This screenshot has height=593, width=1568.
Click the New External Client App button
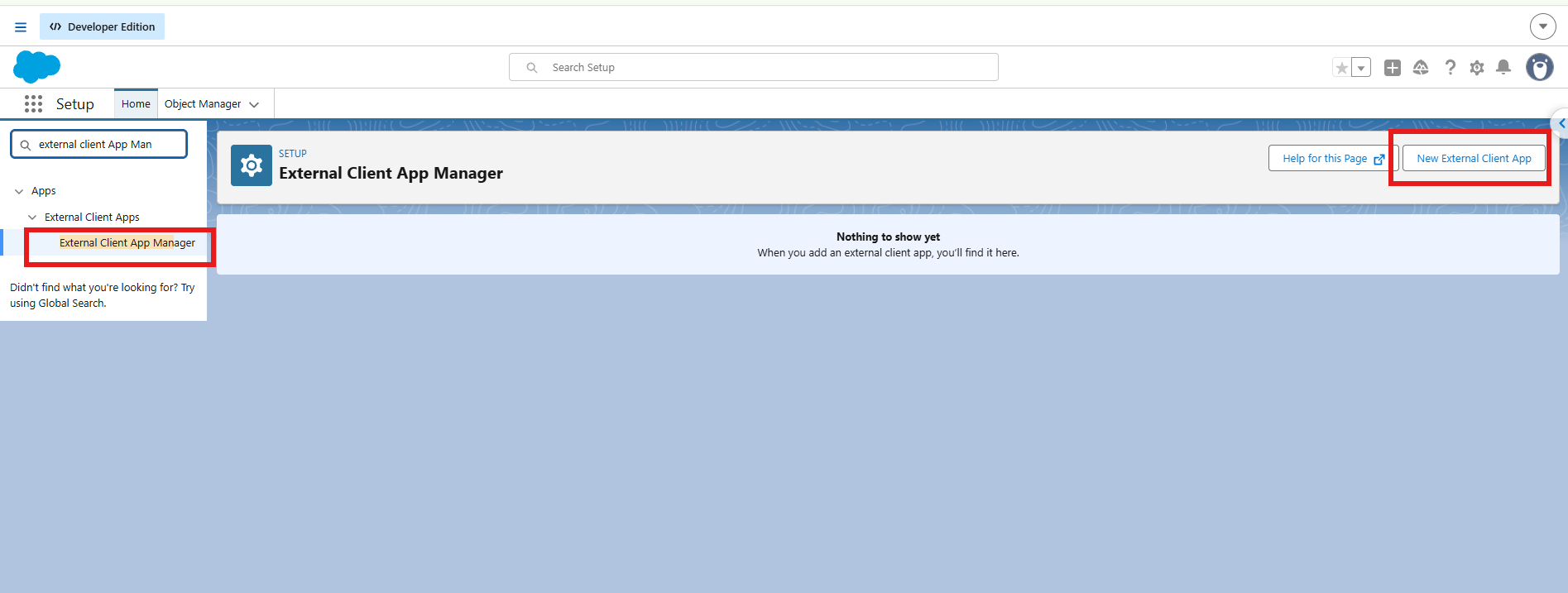(1474, 158)
